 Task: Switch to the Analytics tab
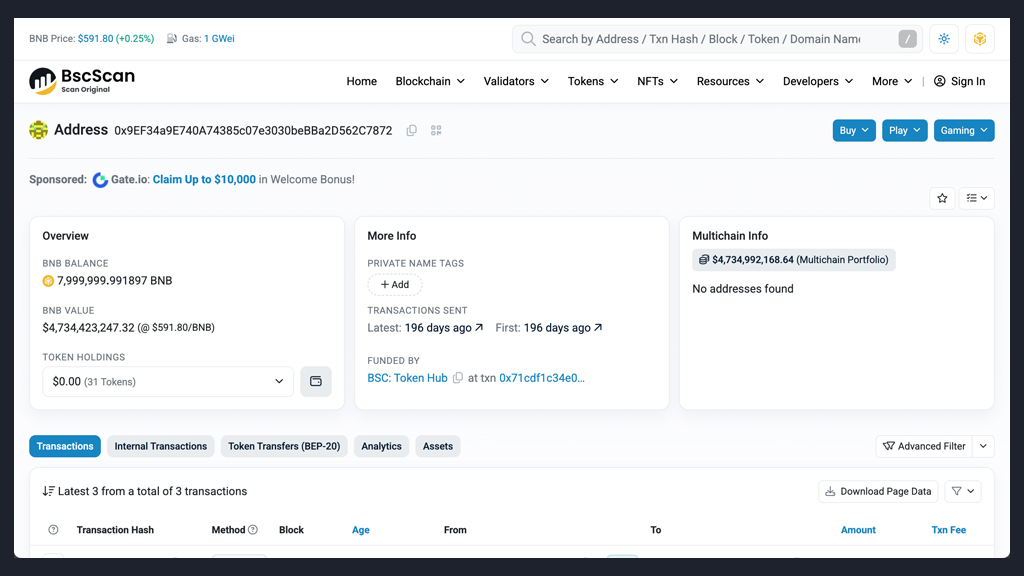[x=381, y=446]
